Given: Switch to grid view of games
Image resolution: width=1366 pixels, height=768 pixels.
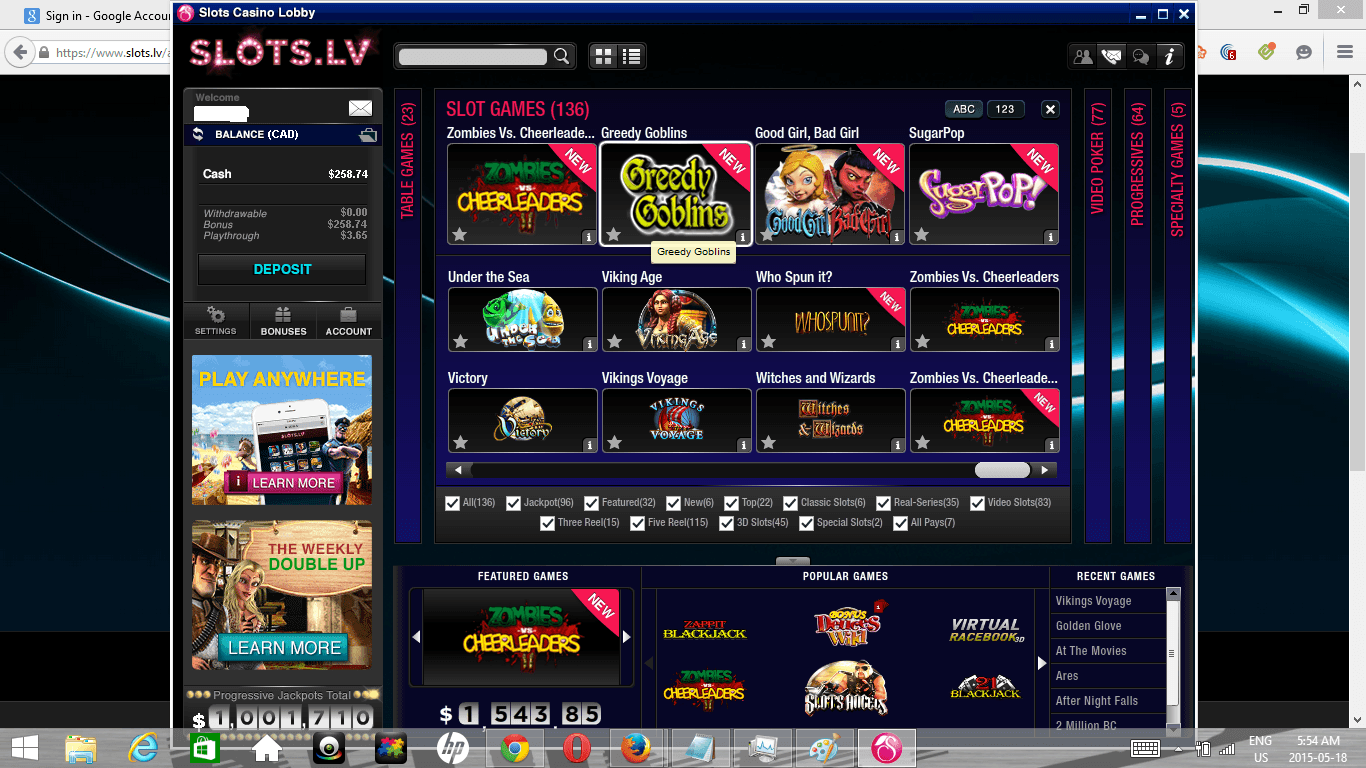Looking at the screenshot, I should [603, 56].
